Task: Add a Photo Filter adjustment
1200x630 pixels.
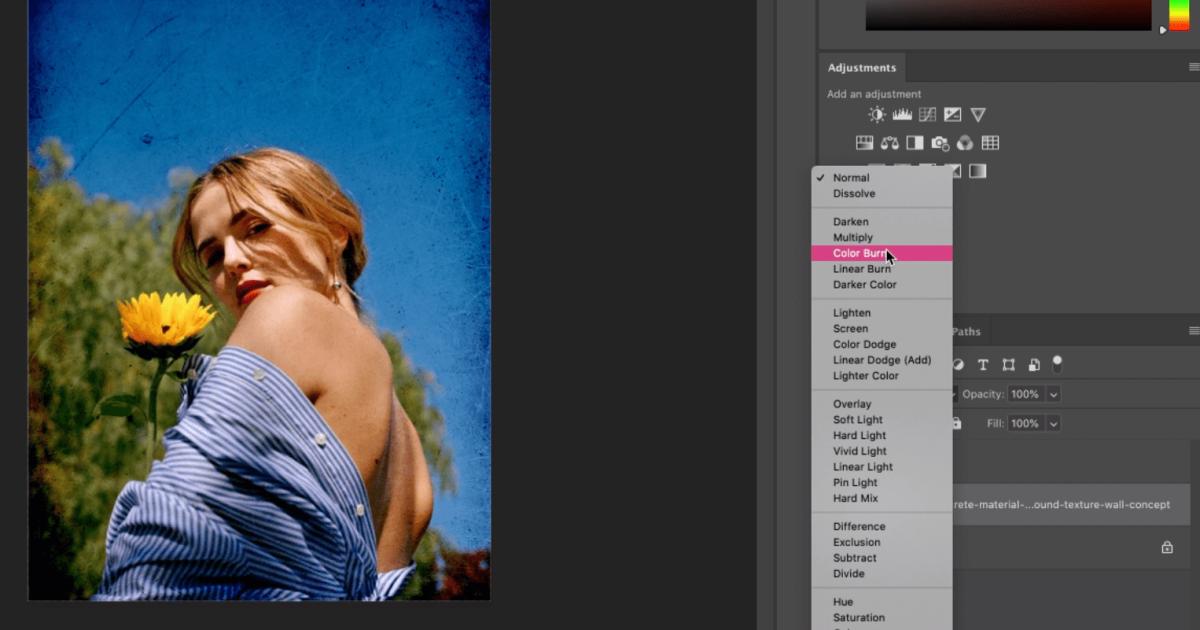Action: point(938,142)
